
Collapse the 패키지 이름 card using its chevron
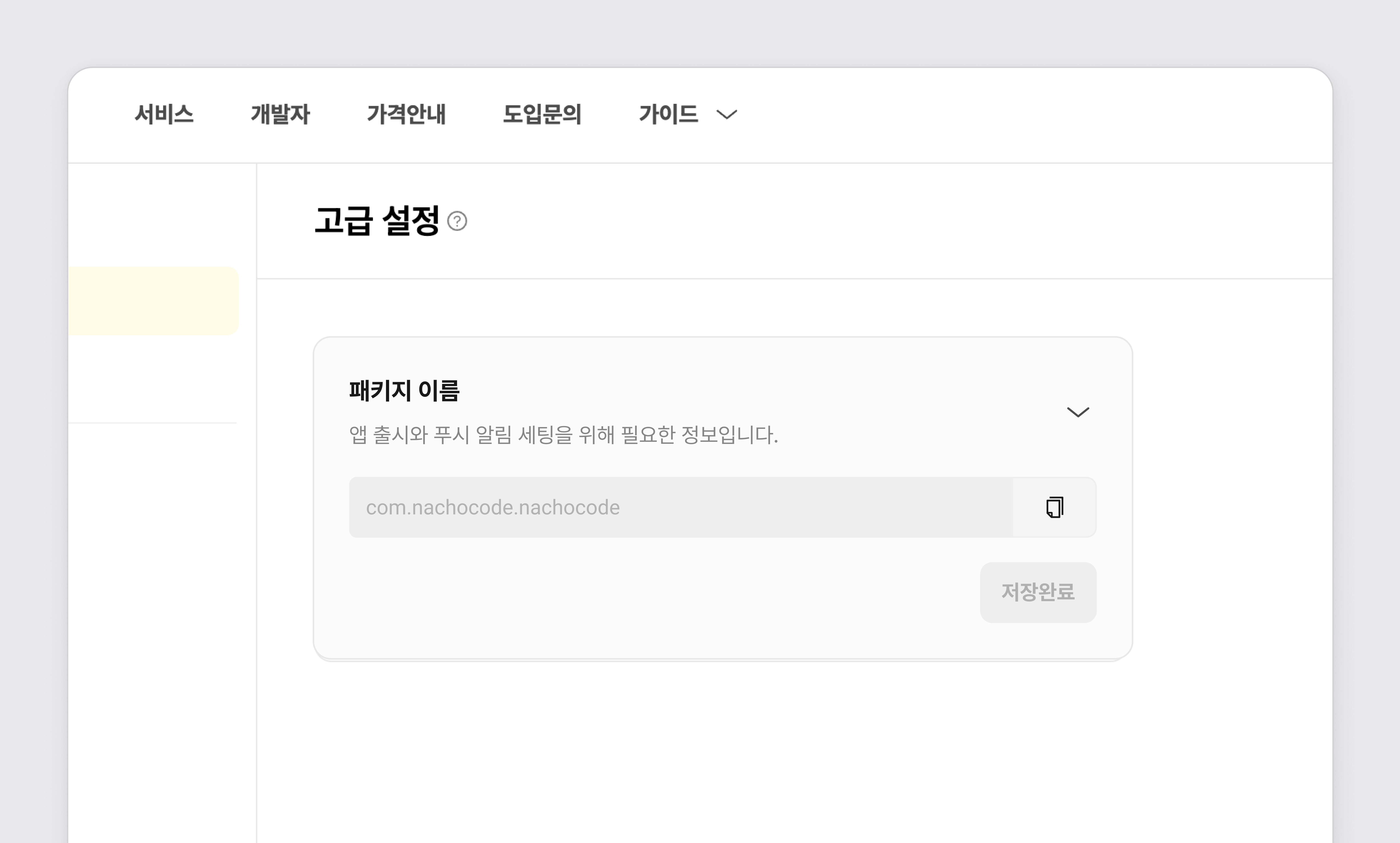tap(1078, 412)
